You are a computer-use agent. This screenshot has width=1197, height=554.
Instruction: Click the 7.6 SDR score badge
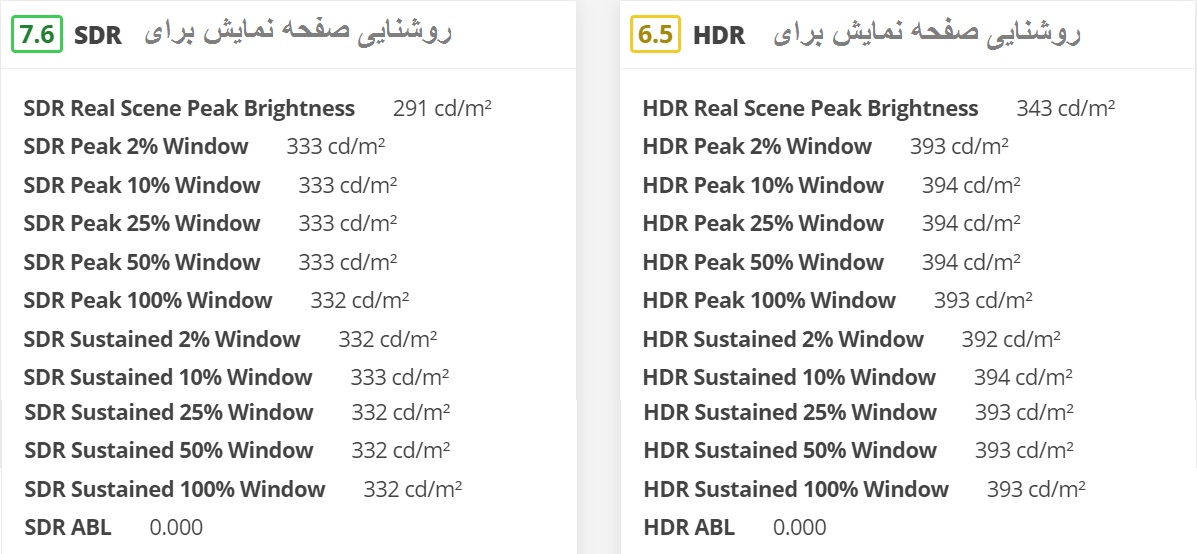point(37,35)
